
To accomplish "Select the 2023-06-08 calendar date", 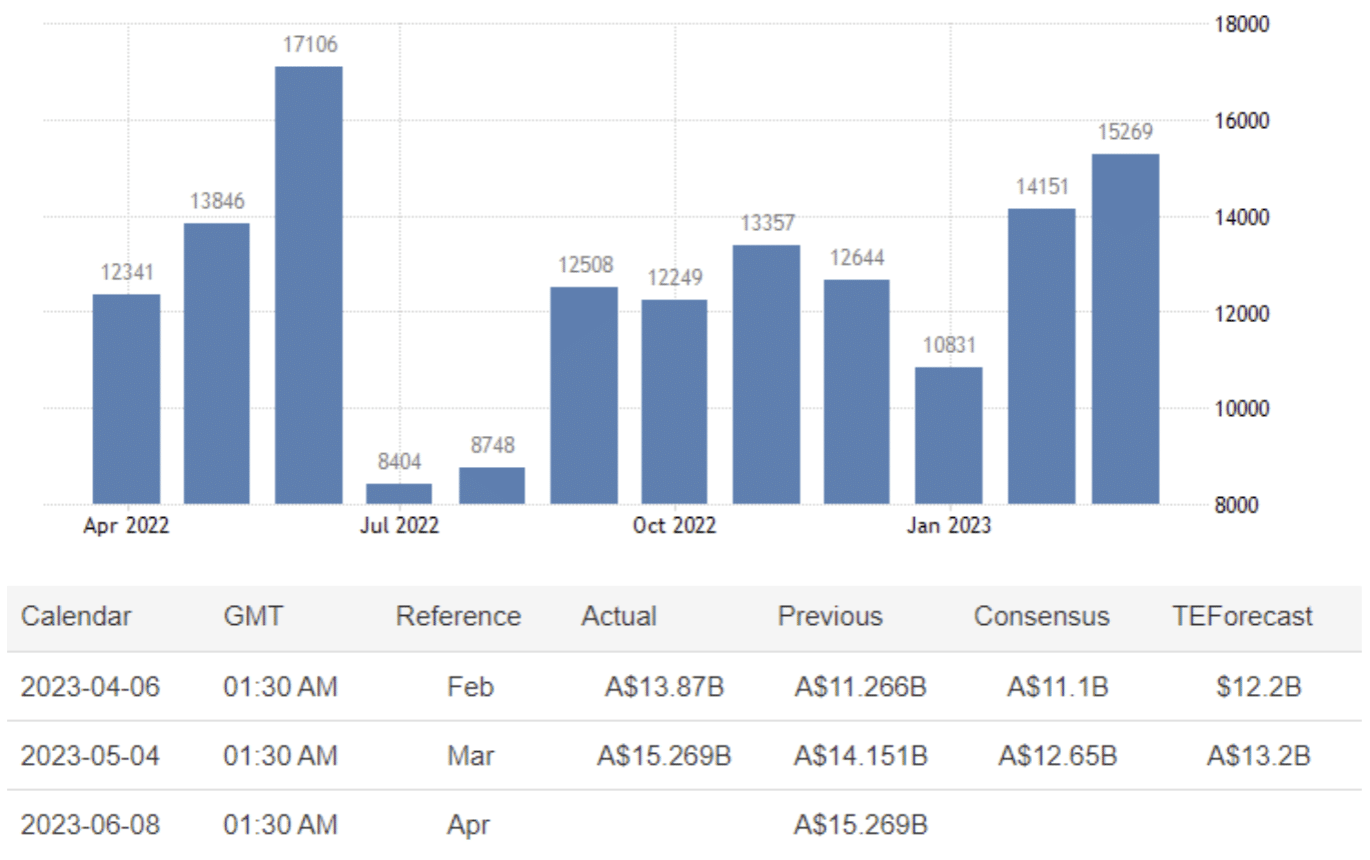I will coord(90,825).
